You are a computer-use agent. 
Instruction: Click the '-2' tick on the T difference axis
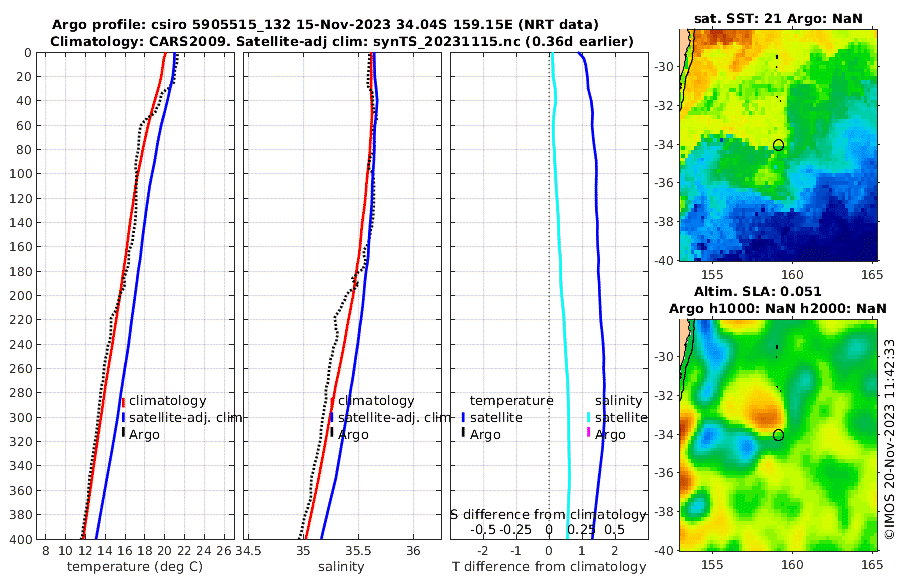click(482, 551)
